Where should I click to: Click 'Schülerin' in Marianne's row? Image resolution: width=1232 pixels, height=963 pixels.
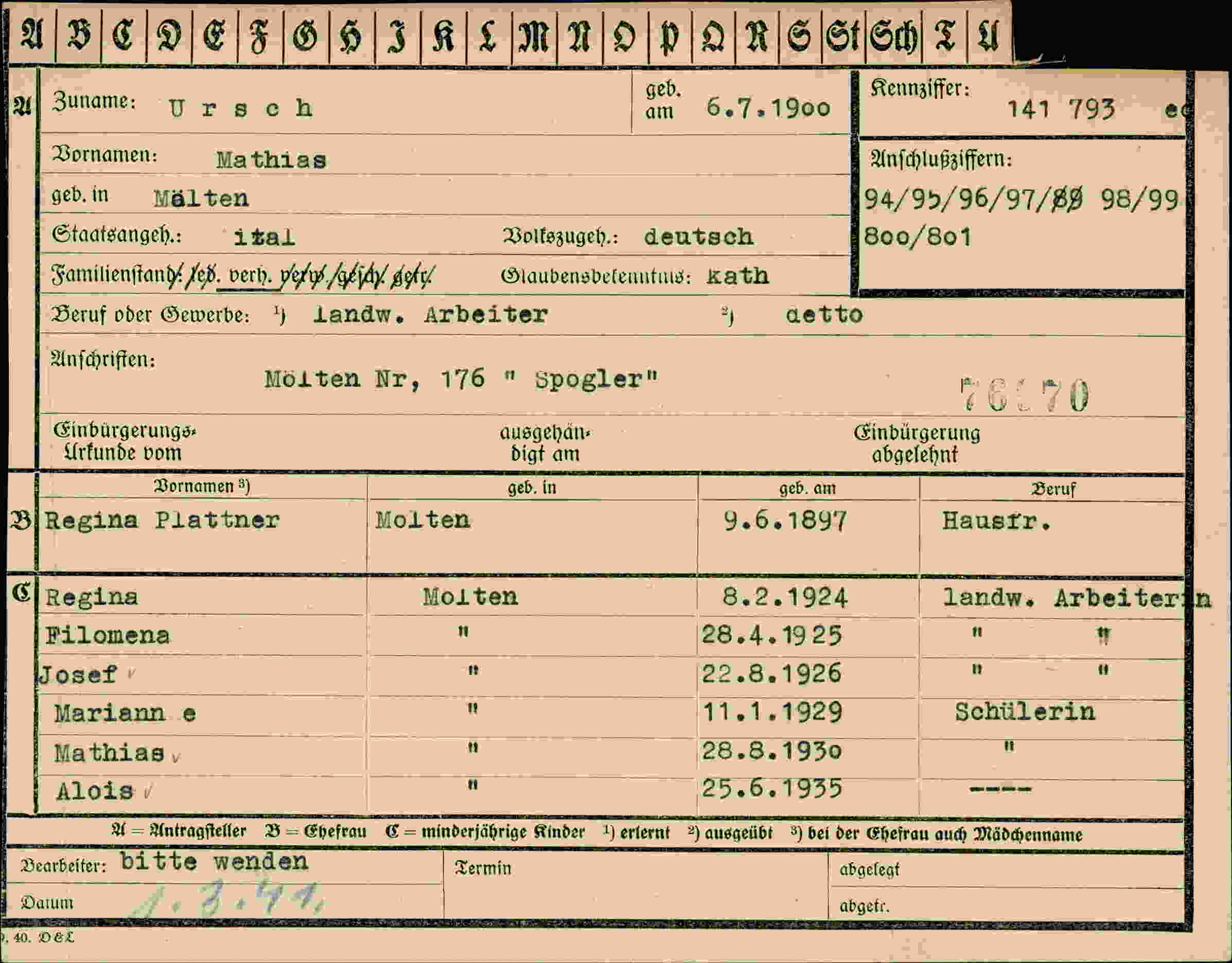pos(1025,712)
